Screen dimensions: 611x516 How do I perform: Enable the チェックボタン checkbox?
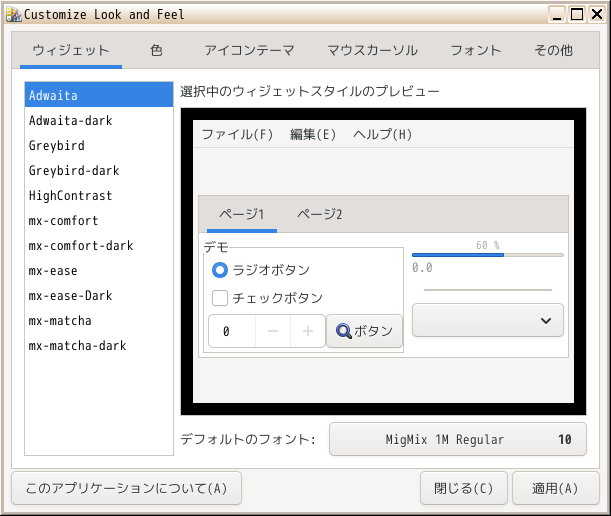coord(220,298)
